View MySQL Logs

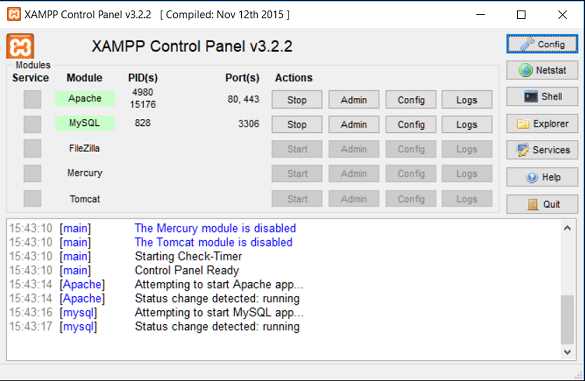467,124
